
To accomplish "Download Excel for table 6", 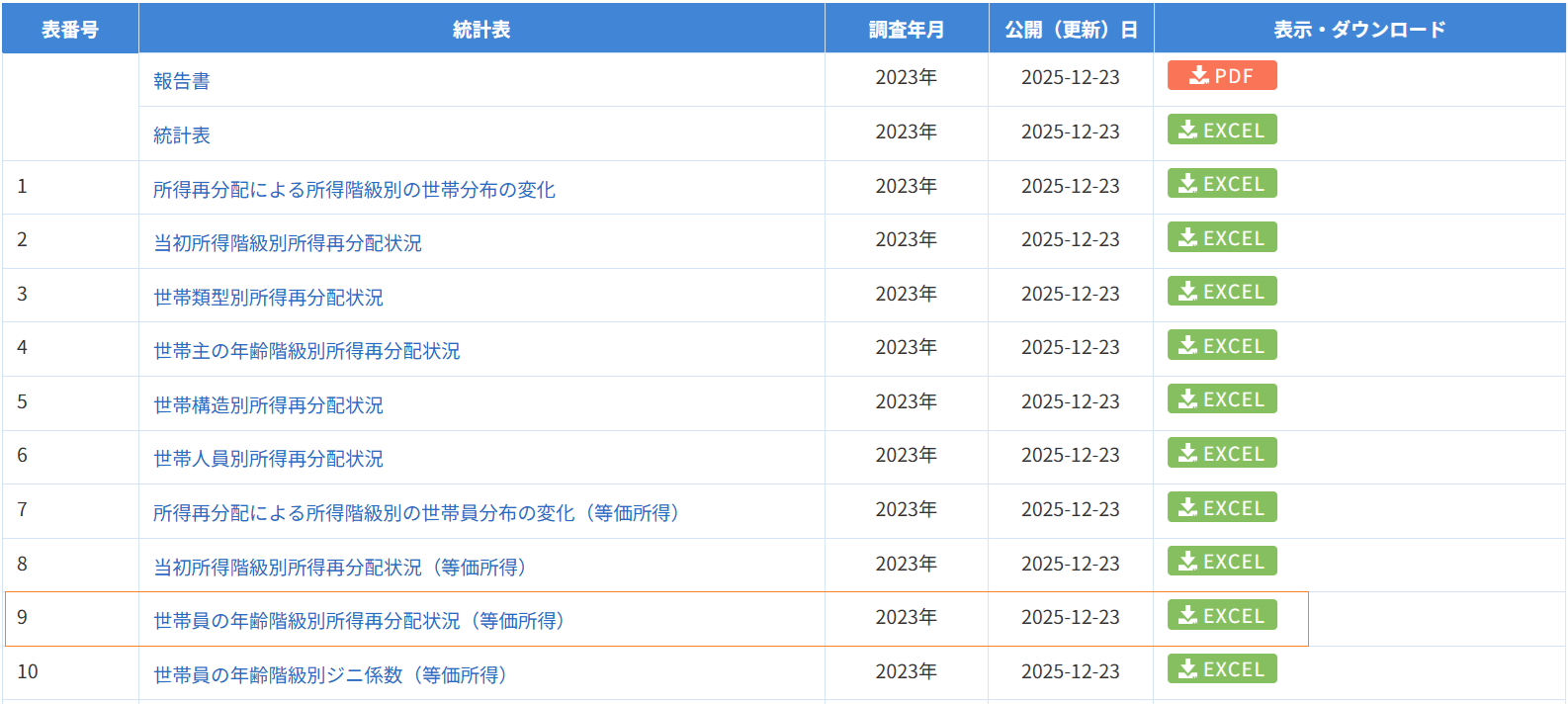I will tap(1221, 454).
